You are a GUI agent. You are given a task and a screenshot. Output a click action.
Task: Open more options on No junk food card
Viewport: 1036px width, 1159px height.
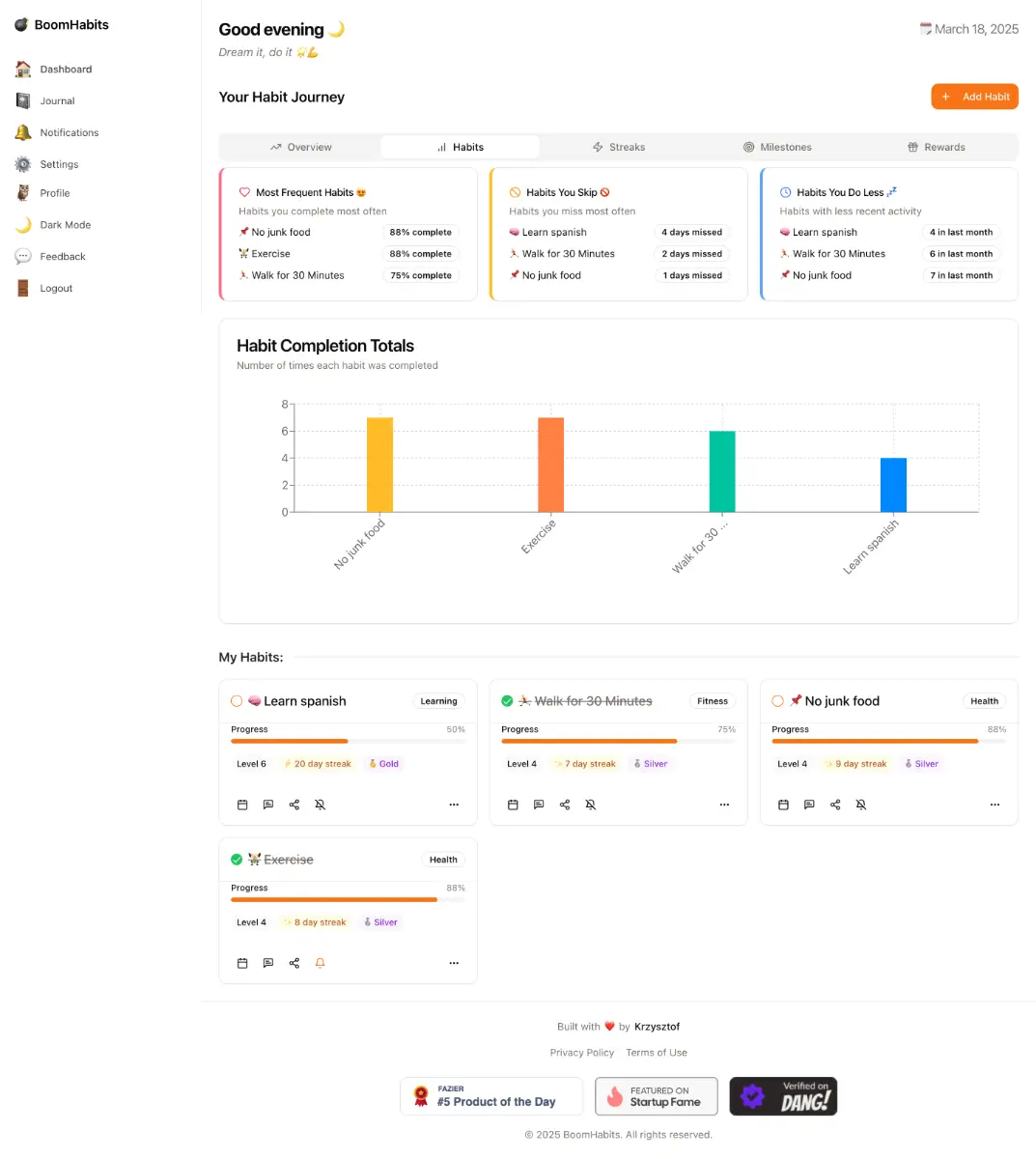(994, 805)
